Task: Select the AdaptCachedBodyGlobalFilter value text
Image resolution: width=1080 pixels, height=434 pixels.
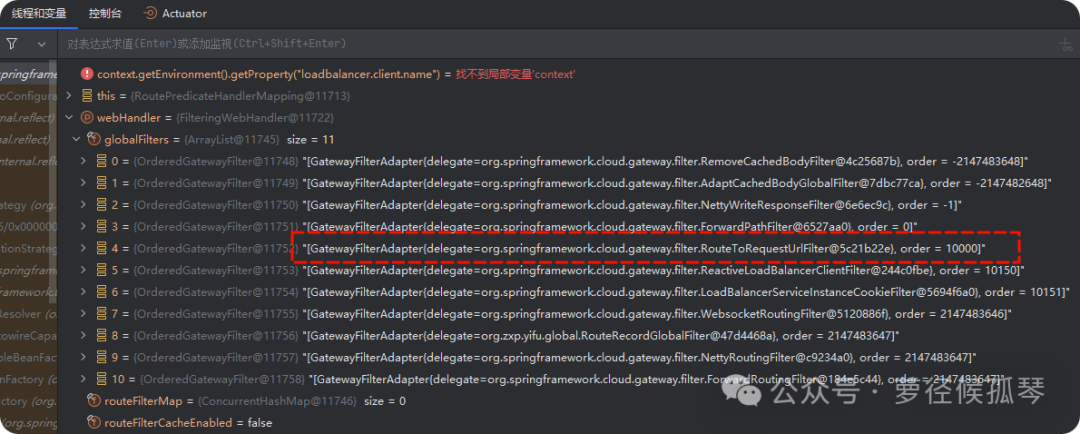Action: pos(677,183)
